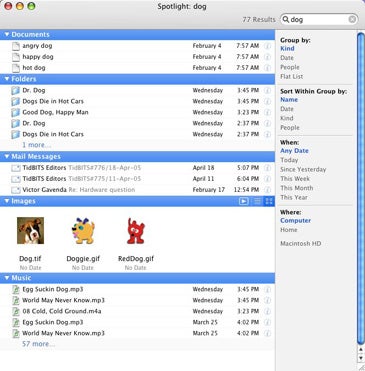Image resolution: width=365 pixels, height=371 pixels.
Task: Select Macintosh HD under Where
Action: [x=301, y=244]
